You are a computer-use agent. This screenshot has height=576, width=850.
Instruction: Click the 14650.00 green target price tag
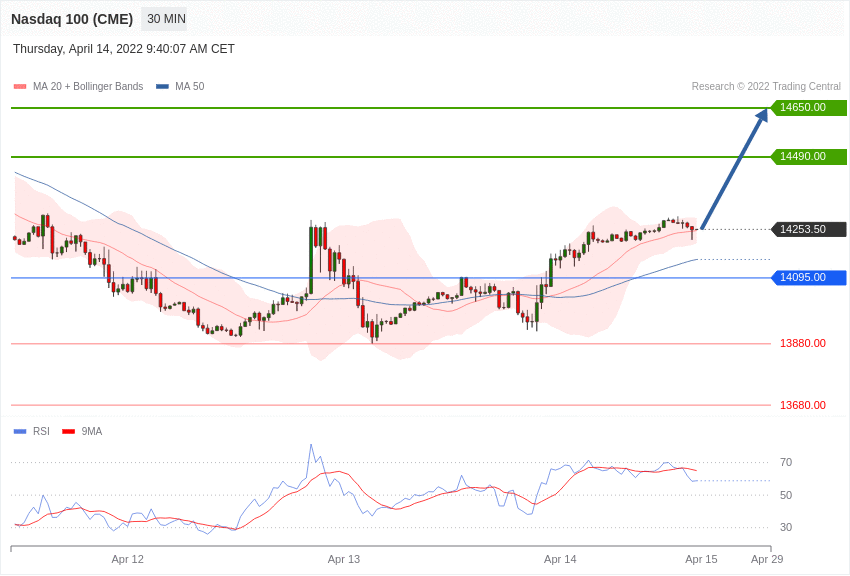pos(808,107)
